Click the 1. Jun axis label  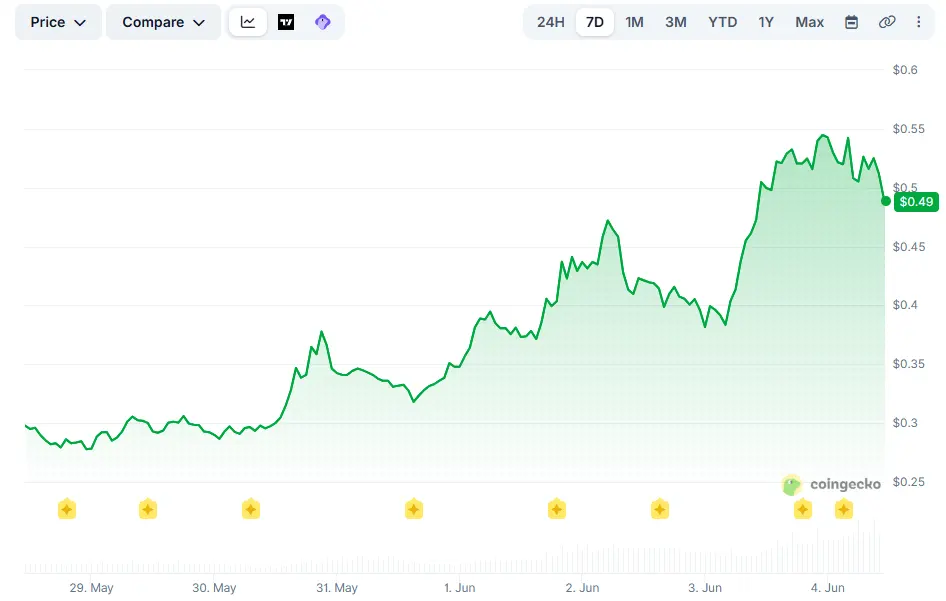pos(460,588)
